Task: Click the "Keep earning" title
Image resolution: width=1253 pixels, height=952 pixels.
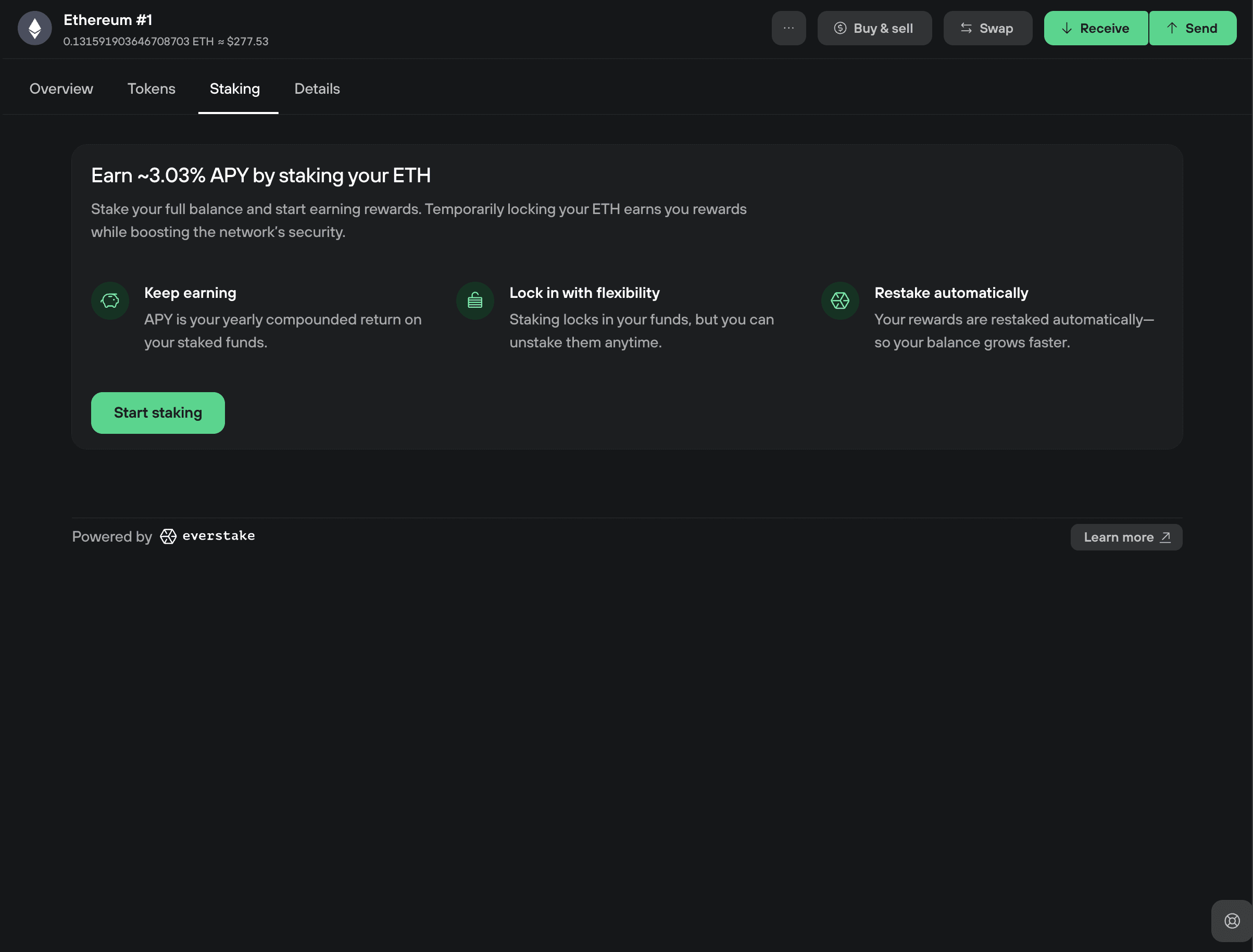Action: (x=191, y=293)
